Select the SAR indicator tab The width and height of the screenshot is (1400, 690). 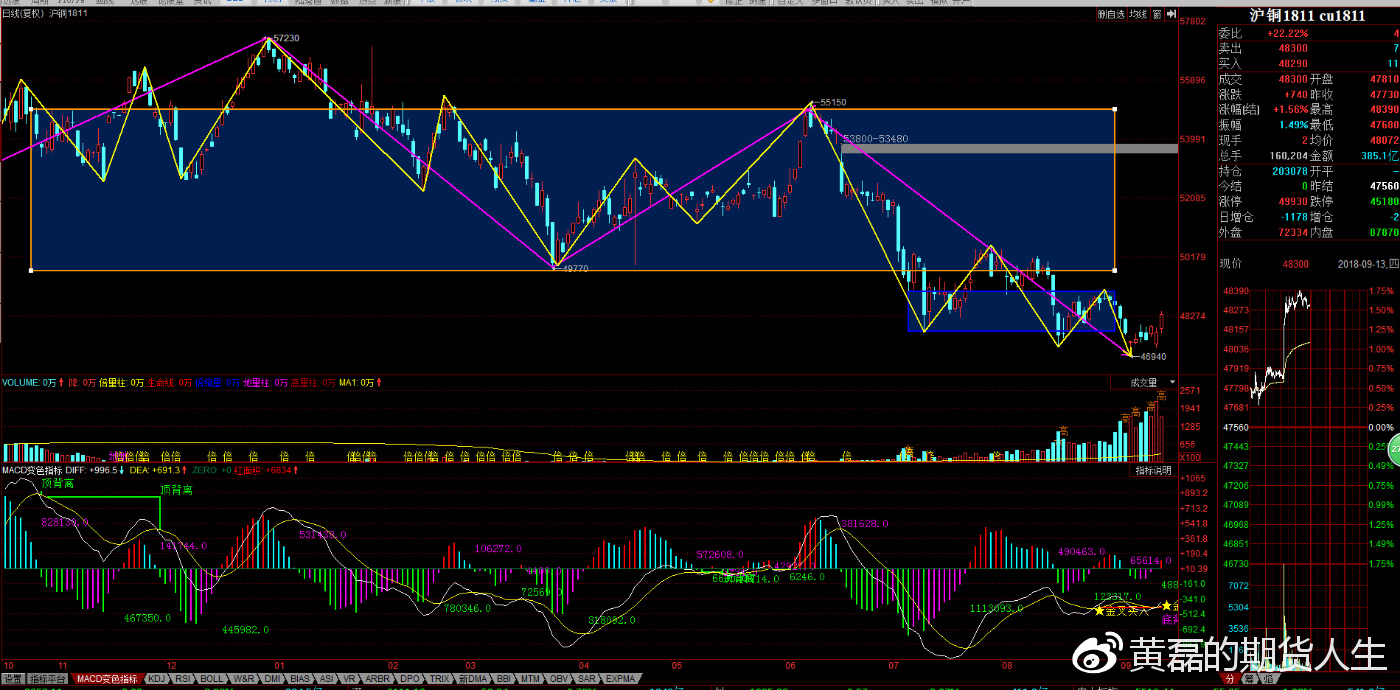(x=587, y=679)
